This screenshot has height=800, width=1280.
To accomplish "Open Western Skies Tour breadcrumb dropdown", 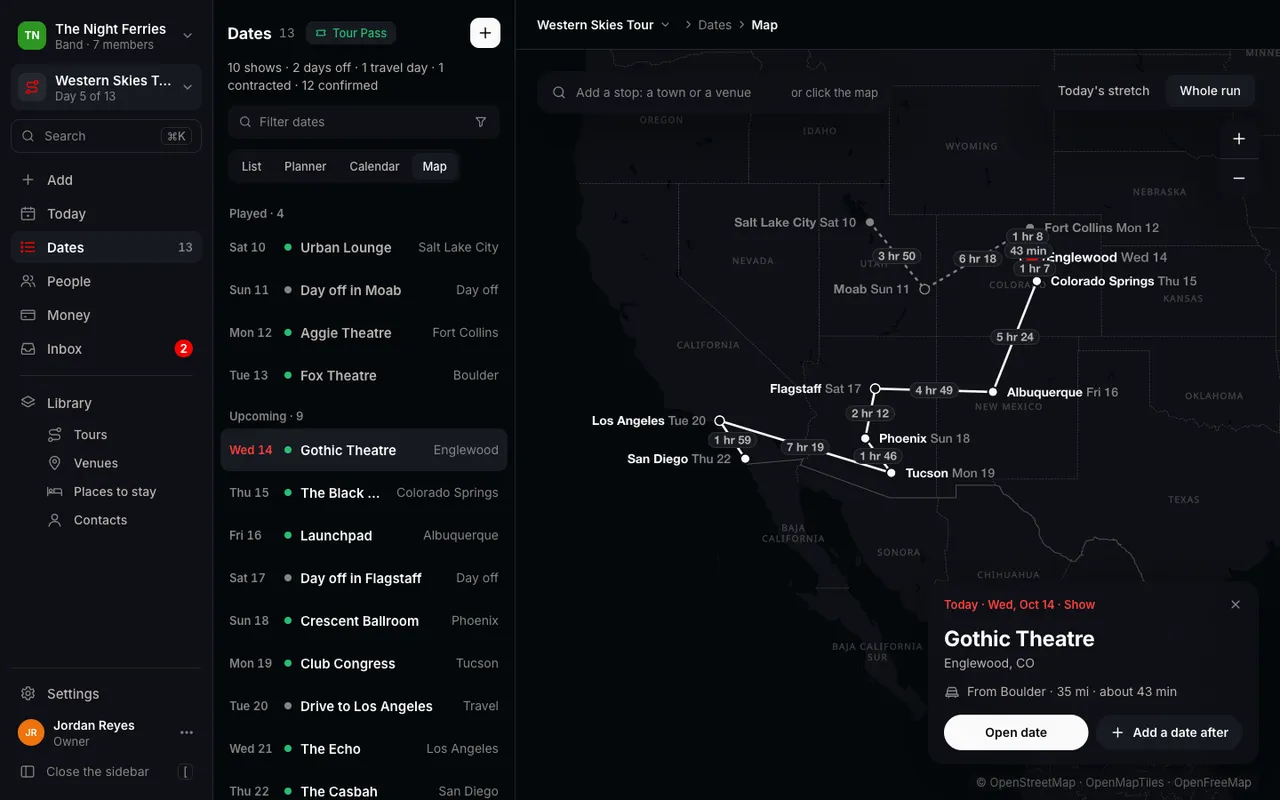I will pos(603,25).
